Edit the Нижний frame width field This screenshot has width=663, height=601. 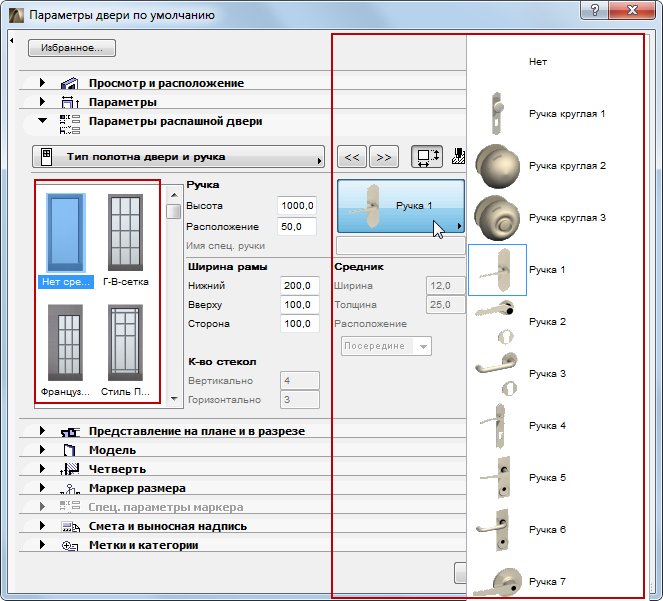pyautogui.click(x=299, y=286)
